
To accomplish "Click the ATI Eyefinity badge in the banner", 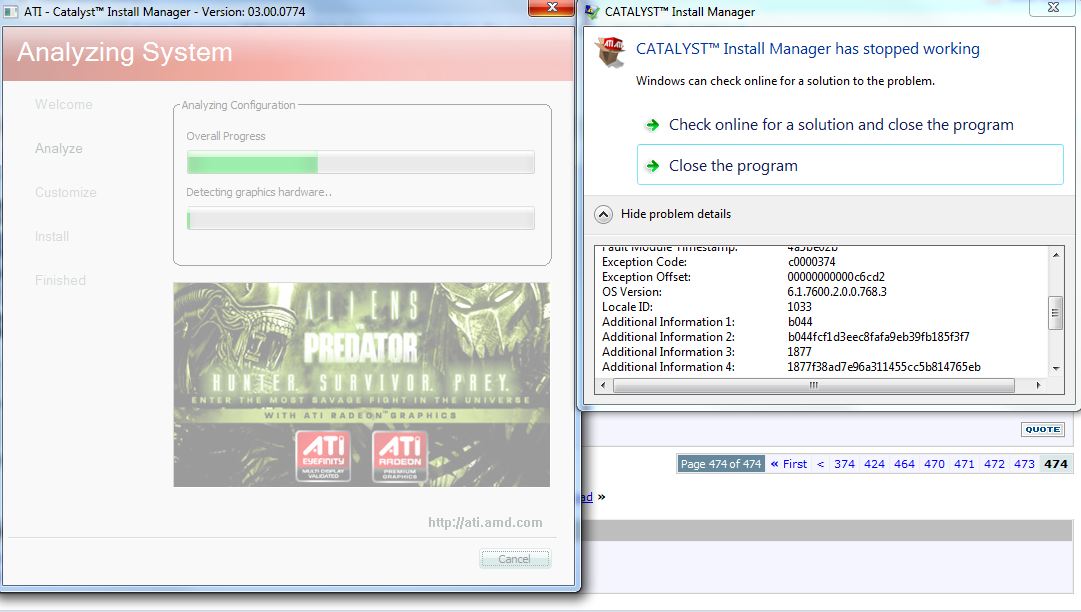I will 323,456.
